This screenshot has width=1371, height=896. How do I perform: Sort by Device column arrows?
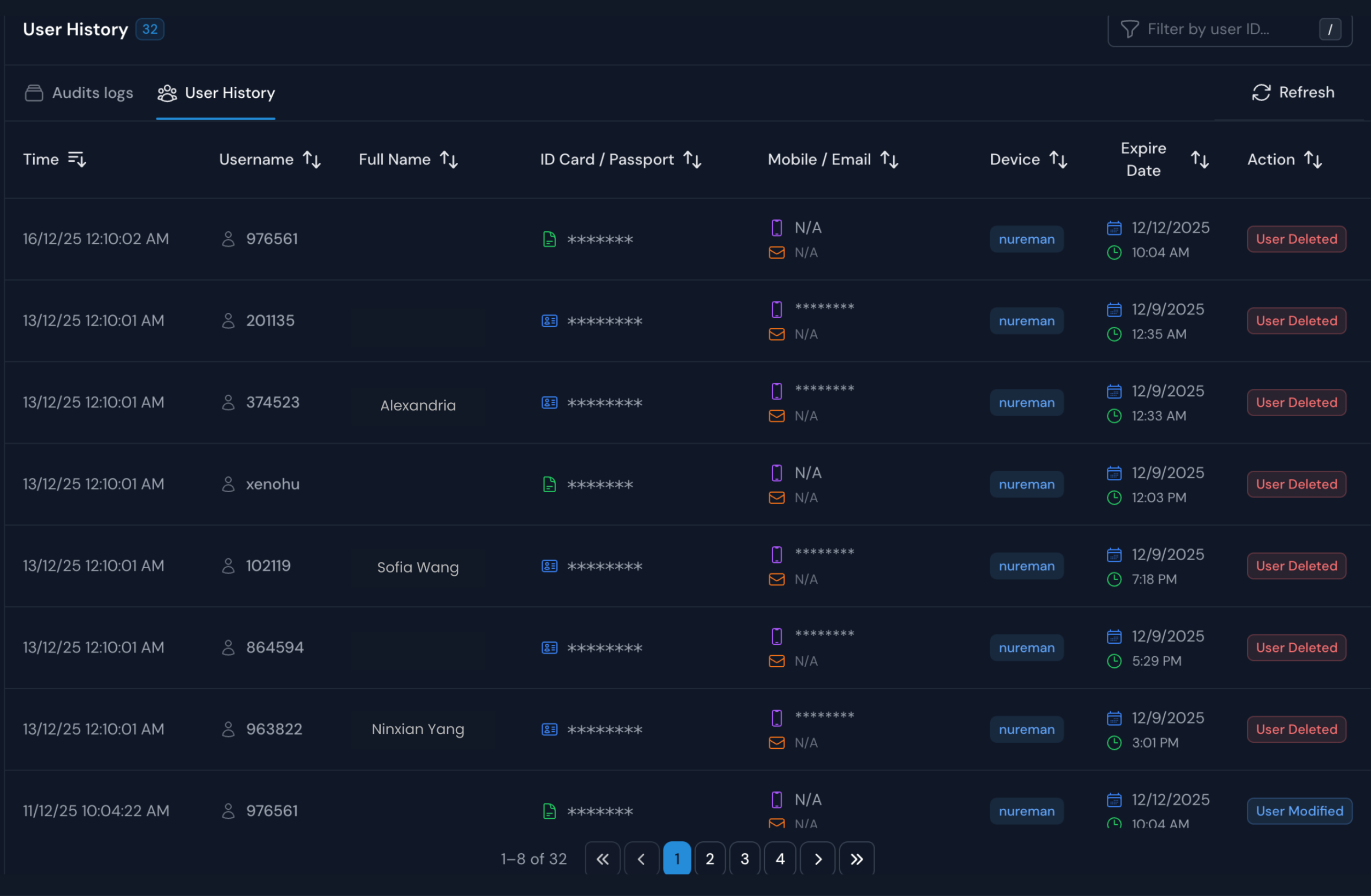[x=1058, y=160]
